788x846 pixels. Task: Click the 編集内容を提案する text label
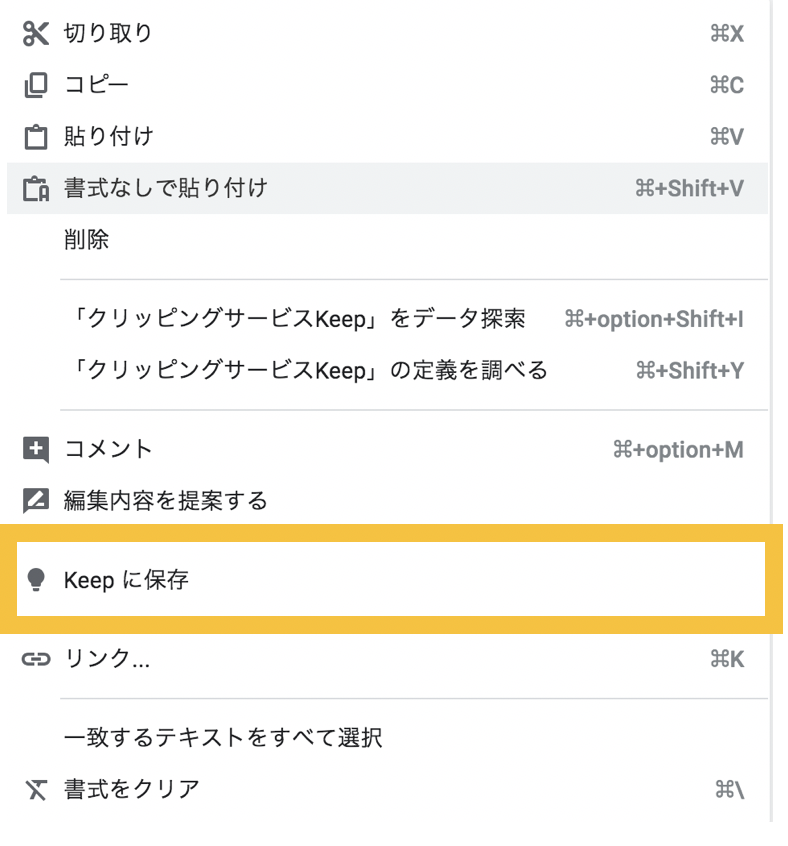166,501
